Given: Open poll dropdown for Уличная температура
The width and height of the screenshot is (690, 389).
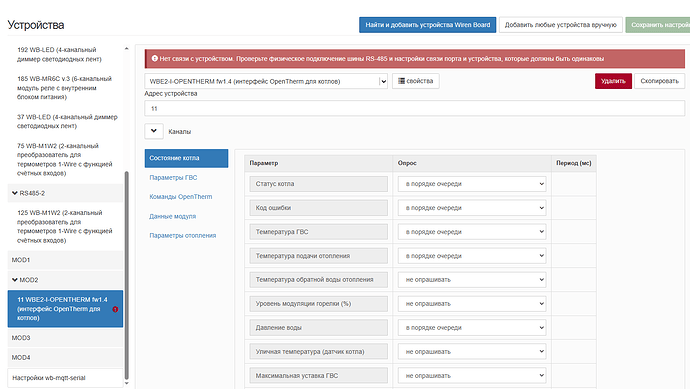Looking at the screenshot, I should coord(472,352).
